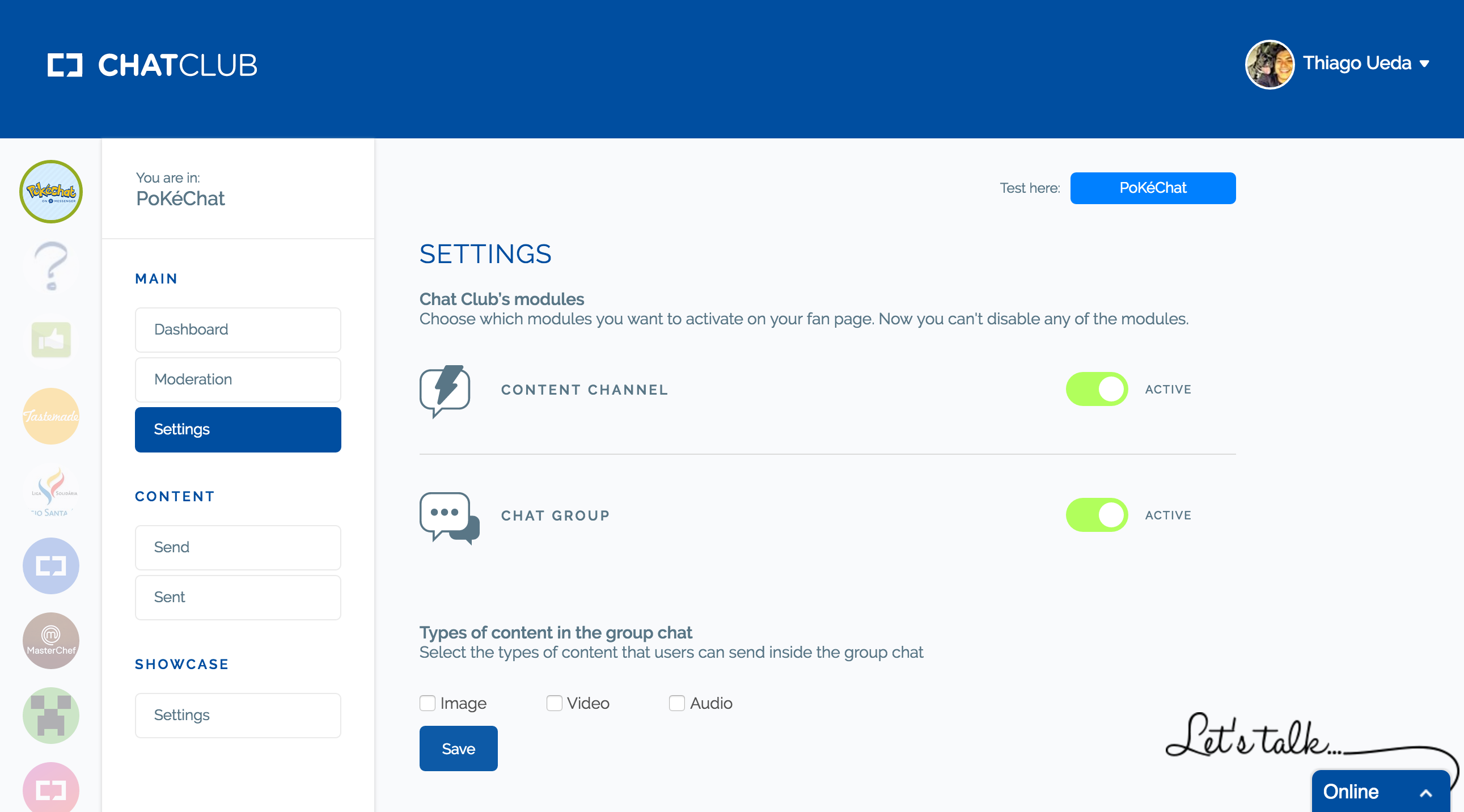Select the PokéChat page icon in sidebar
Image resolution: width=1464 pixels, height=812 pixels.
coord(51,192)
